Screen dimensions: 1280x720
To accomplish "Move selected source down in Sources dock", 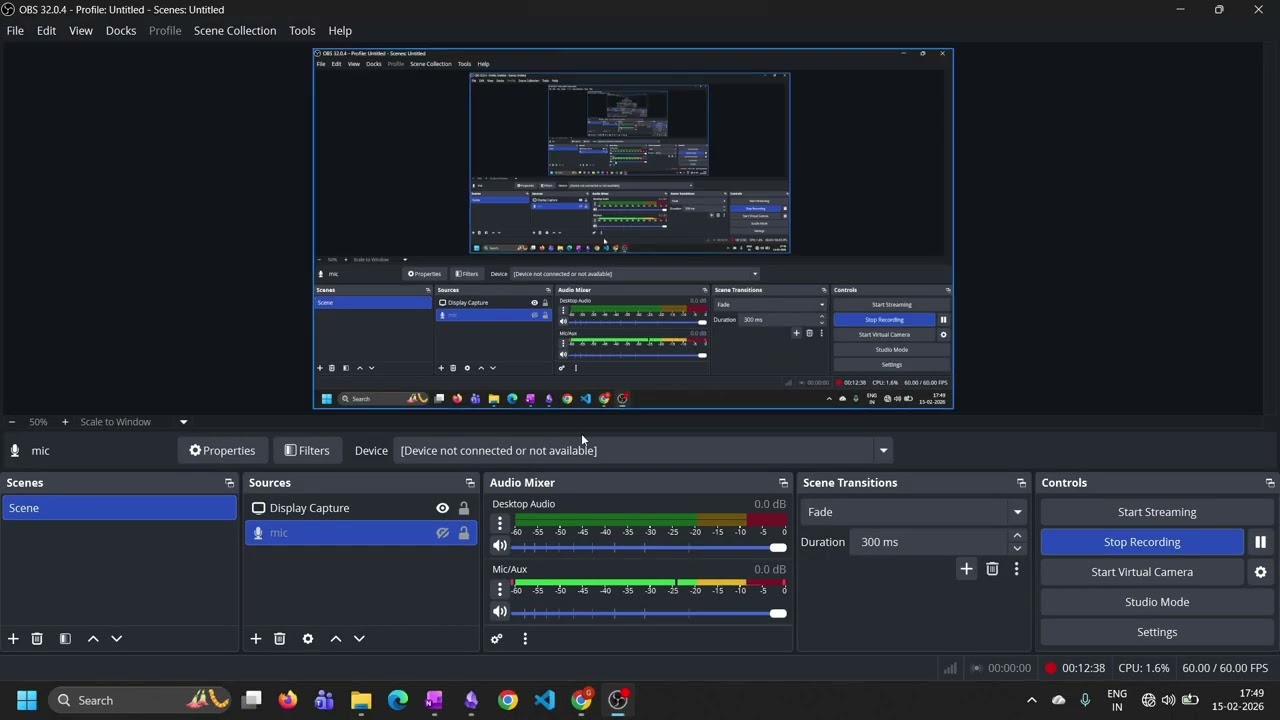I will (359, 639).
